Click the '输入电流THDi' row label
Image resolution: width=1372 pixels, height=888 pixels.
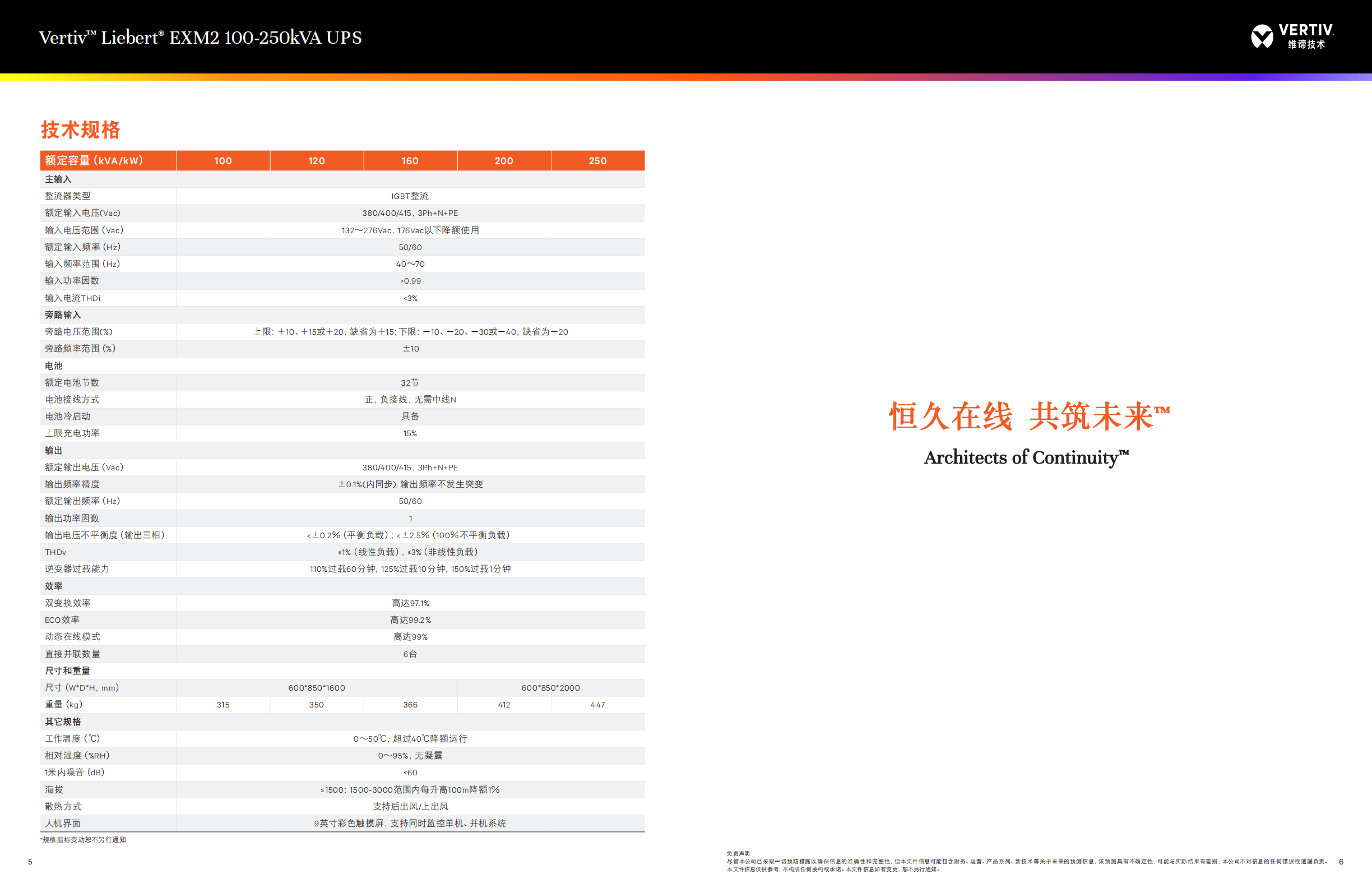pos(73,298)
